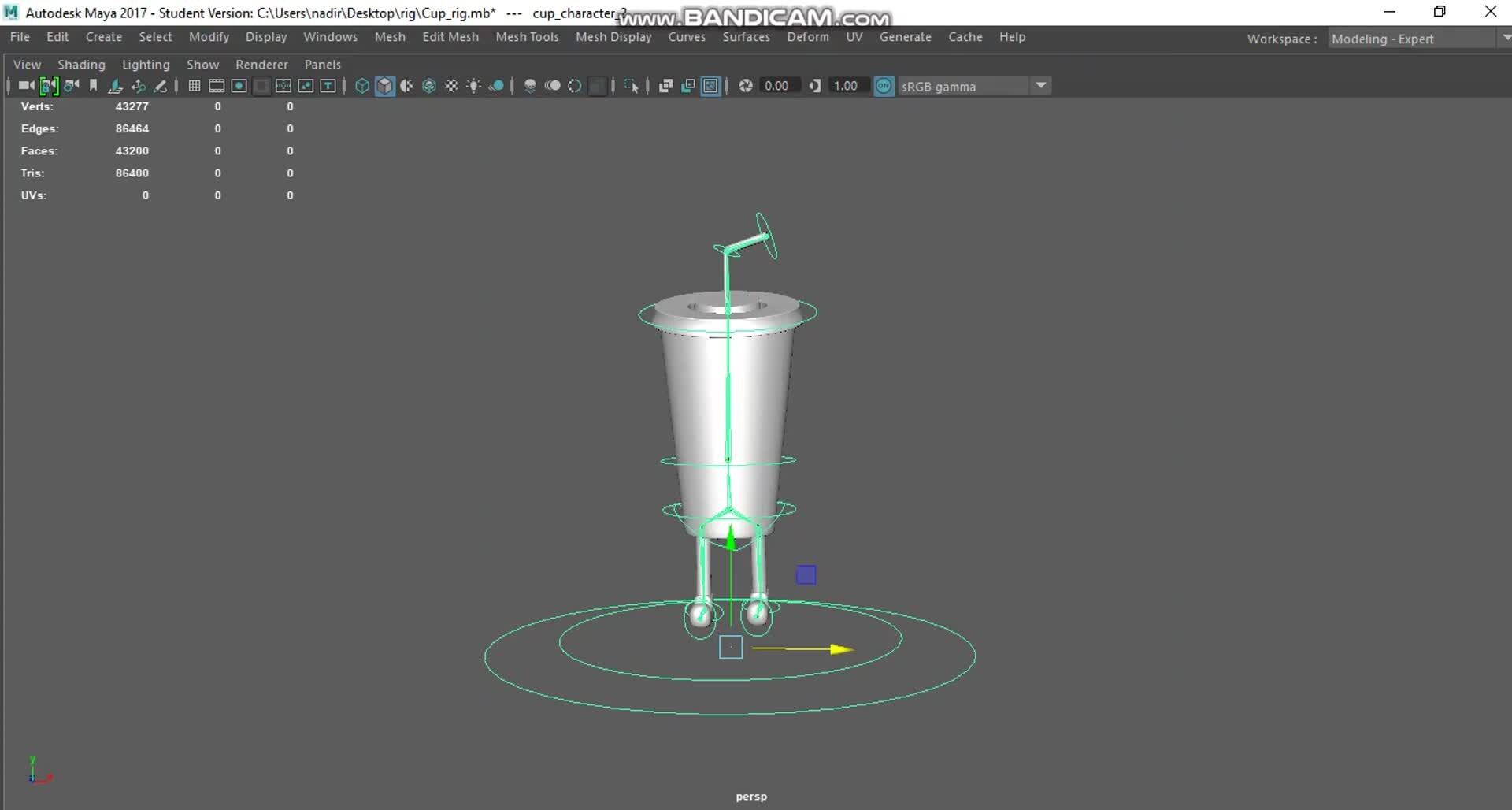The image size is (1512, 810).
Task: Activate the wireframe display mode icon
Action: tap(362, 86)
